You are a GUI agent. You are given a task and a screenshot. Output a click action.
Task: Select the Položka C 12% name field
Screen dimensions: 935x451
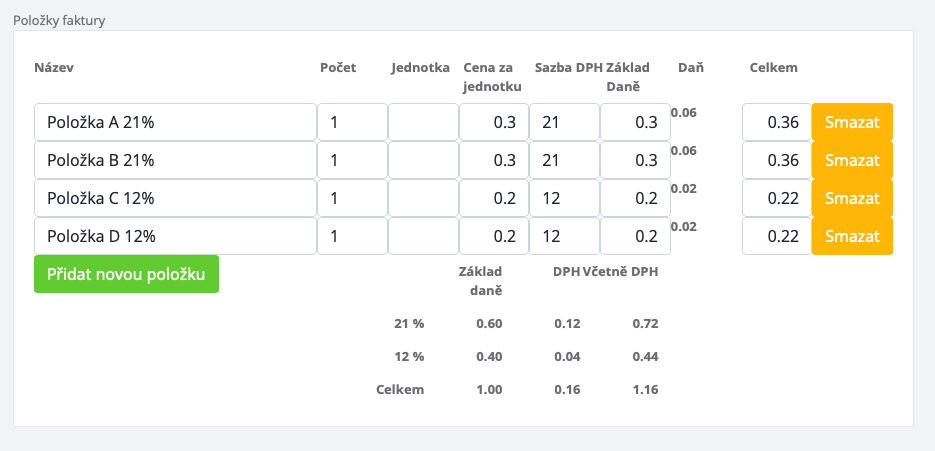point(175,198)
